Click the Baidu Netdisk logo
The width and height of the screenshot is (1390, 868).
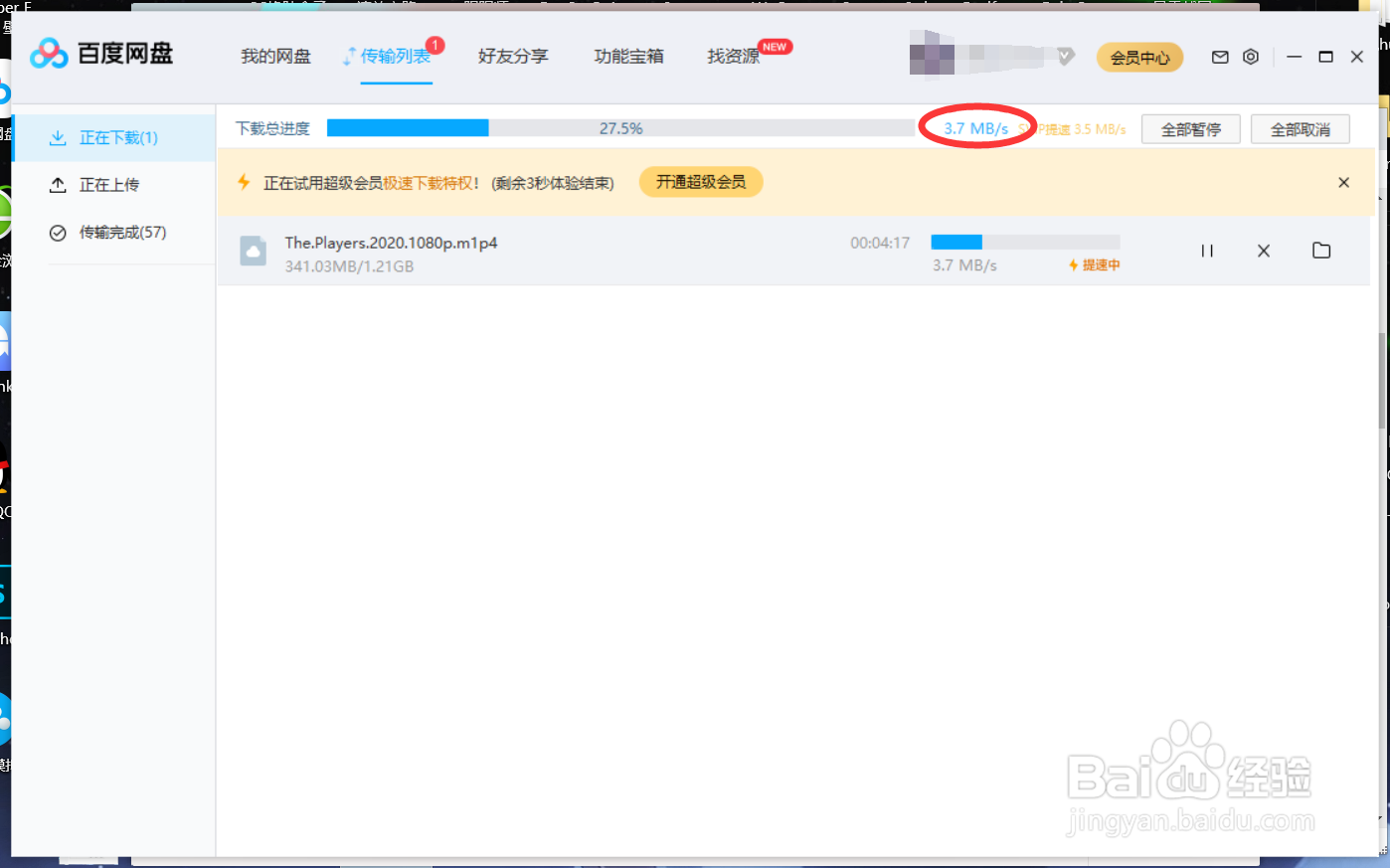[101, 54]
